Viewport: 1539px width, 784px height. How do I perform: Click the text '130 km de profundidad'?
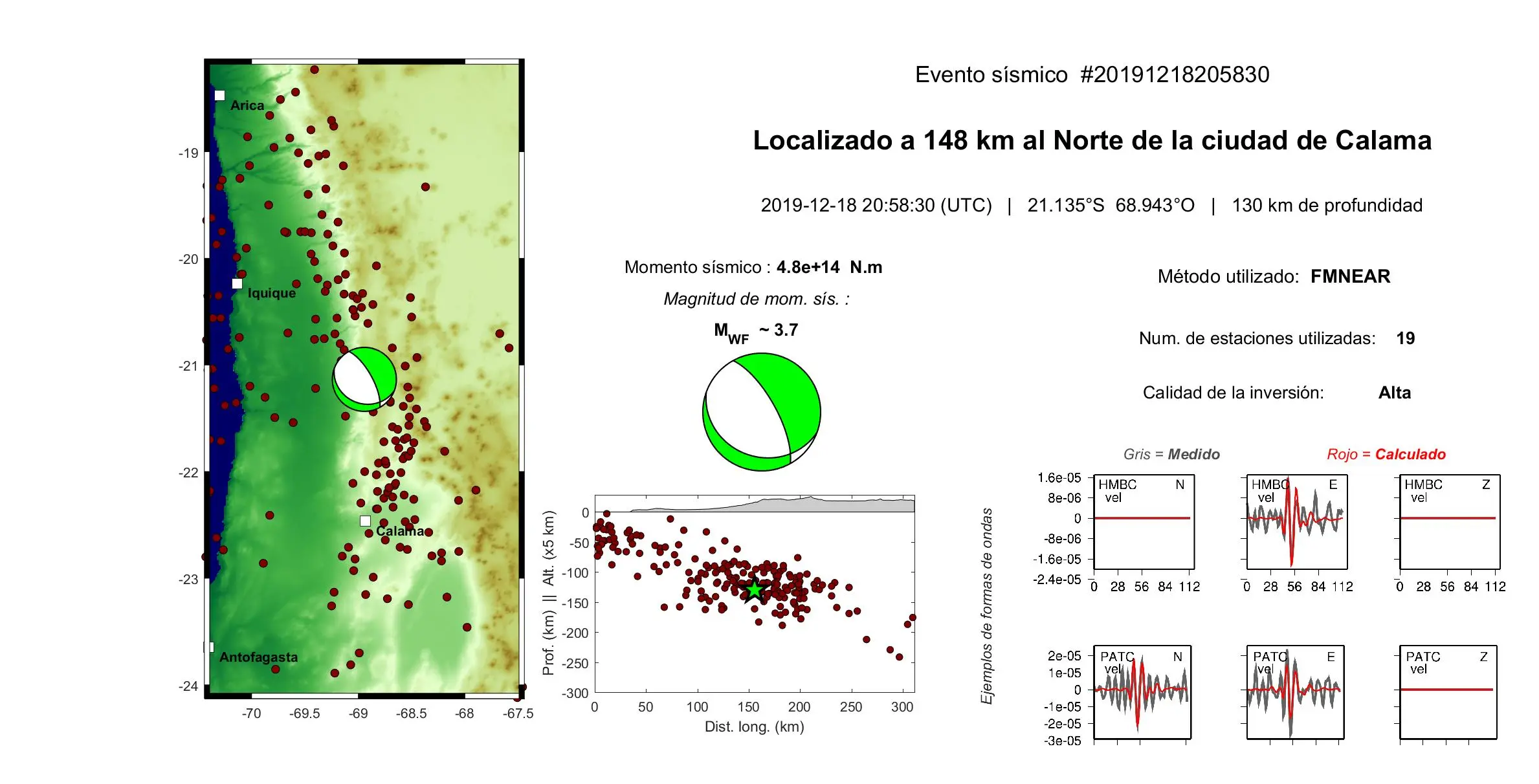(1327, 205)
